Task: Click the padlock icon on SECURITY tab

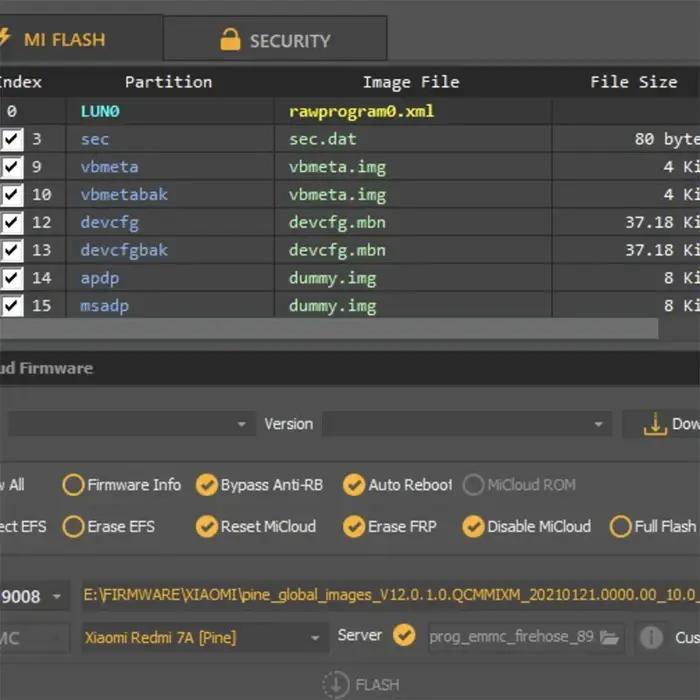Action: [230, 39]
